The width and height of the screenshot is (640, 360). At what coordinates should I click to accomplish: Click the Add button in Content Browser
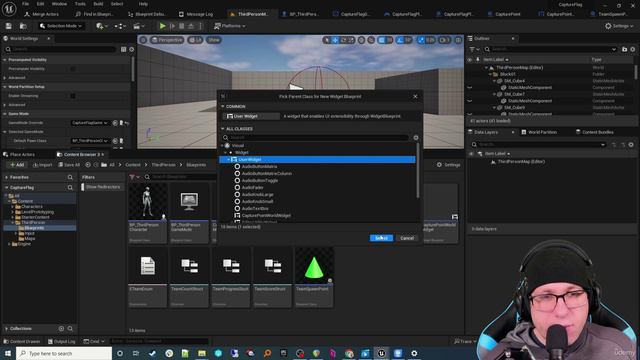17,165
